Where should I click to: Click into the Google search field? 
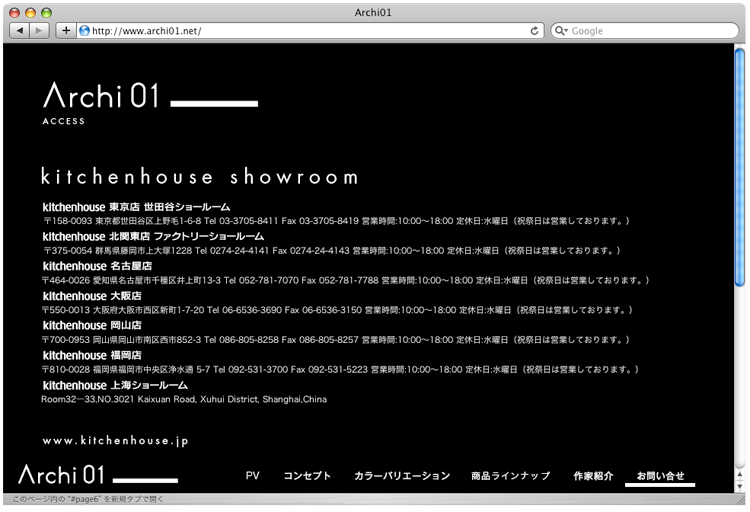(x=645, y=31)
